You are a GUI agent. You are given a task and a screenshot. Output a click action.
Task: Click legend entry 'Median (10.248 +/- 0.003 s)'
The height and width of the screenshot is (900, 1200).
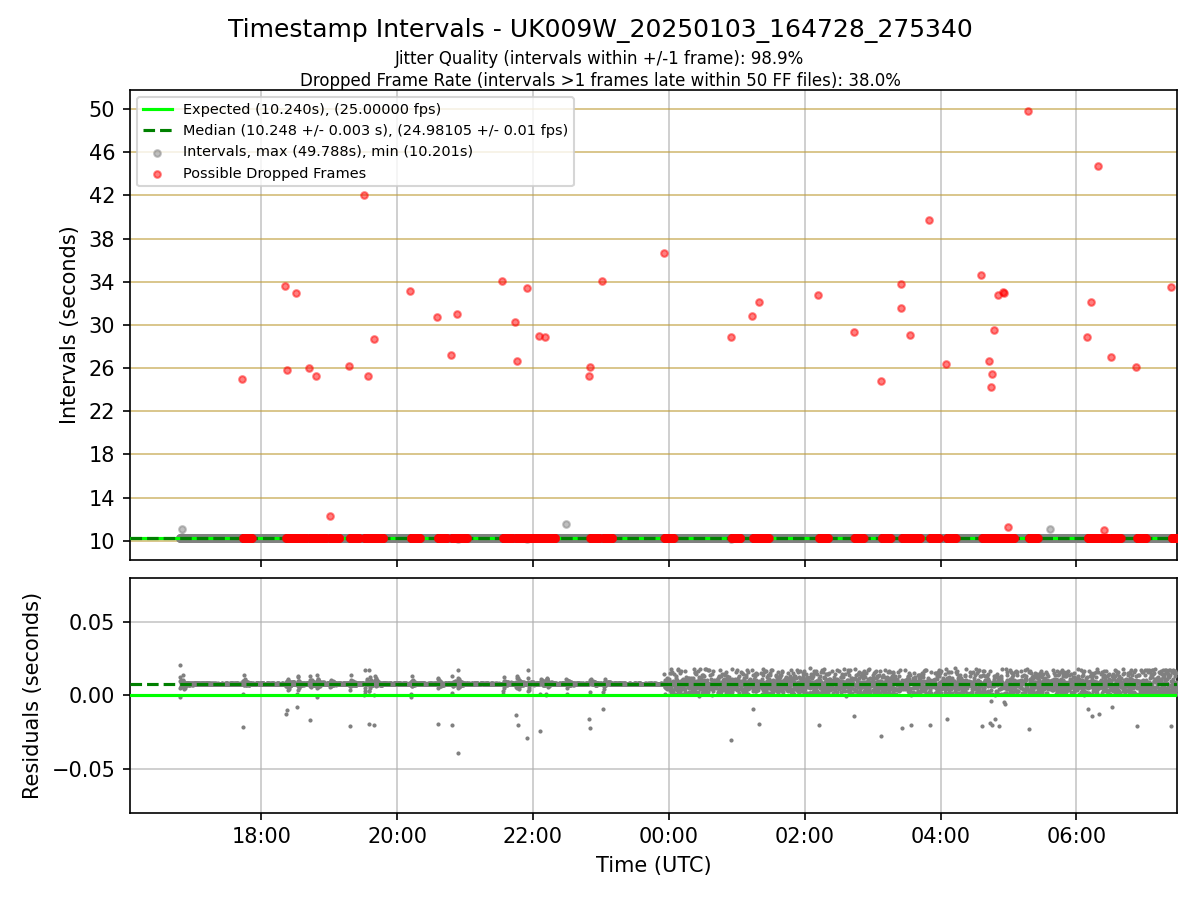(x=375, y=130)
